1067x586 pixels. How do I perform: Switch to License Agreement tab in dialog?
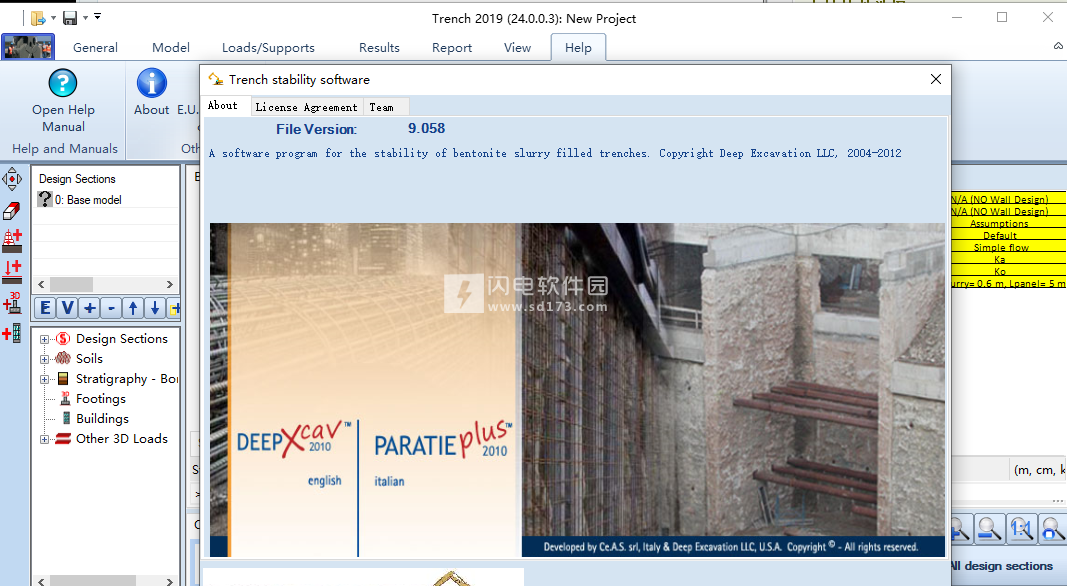coord(306,107)
